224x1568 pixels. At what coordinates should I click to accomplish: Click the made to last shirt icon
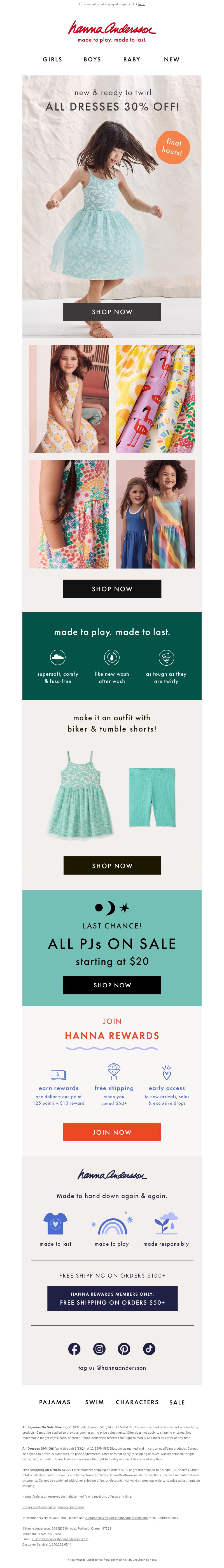(x=55, y=1224)
